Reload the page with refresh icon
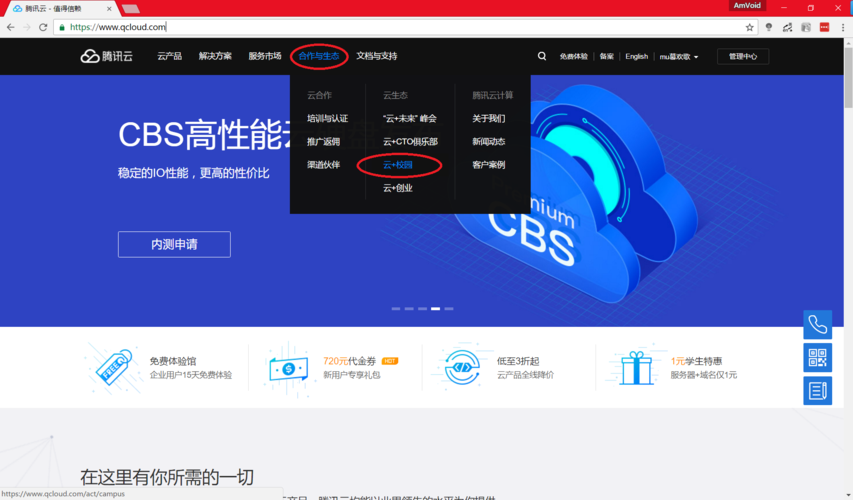 pos(43,27)
